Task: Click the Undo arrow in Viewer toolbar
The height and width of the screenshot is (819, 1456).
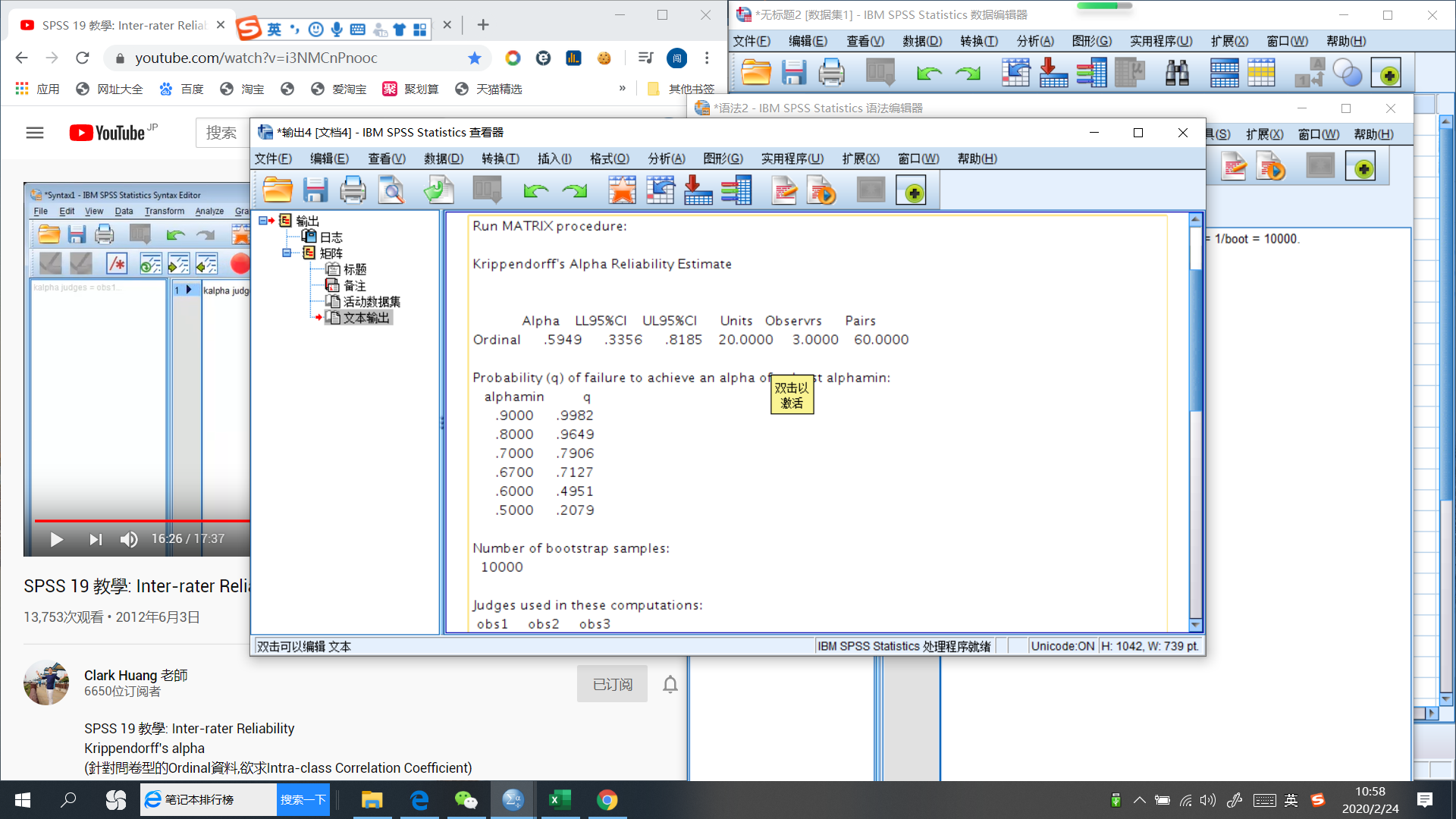Action: point(535,190)
